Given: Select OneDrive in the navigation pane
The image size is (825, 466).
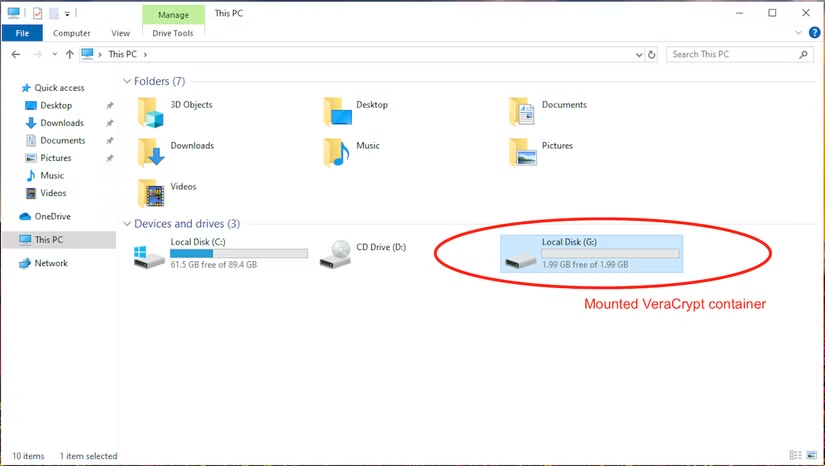Looking at the screenshot, I should (52, 216).
